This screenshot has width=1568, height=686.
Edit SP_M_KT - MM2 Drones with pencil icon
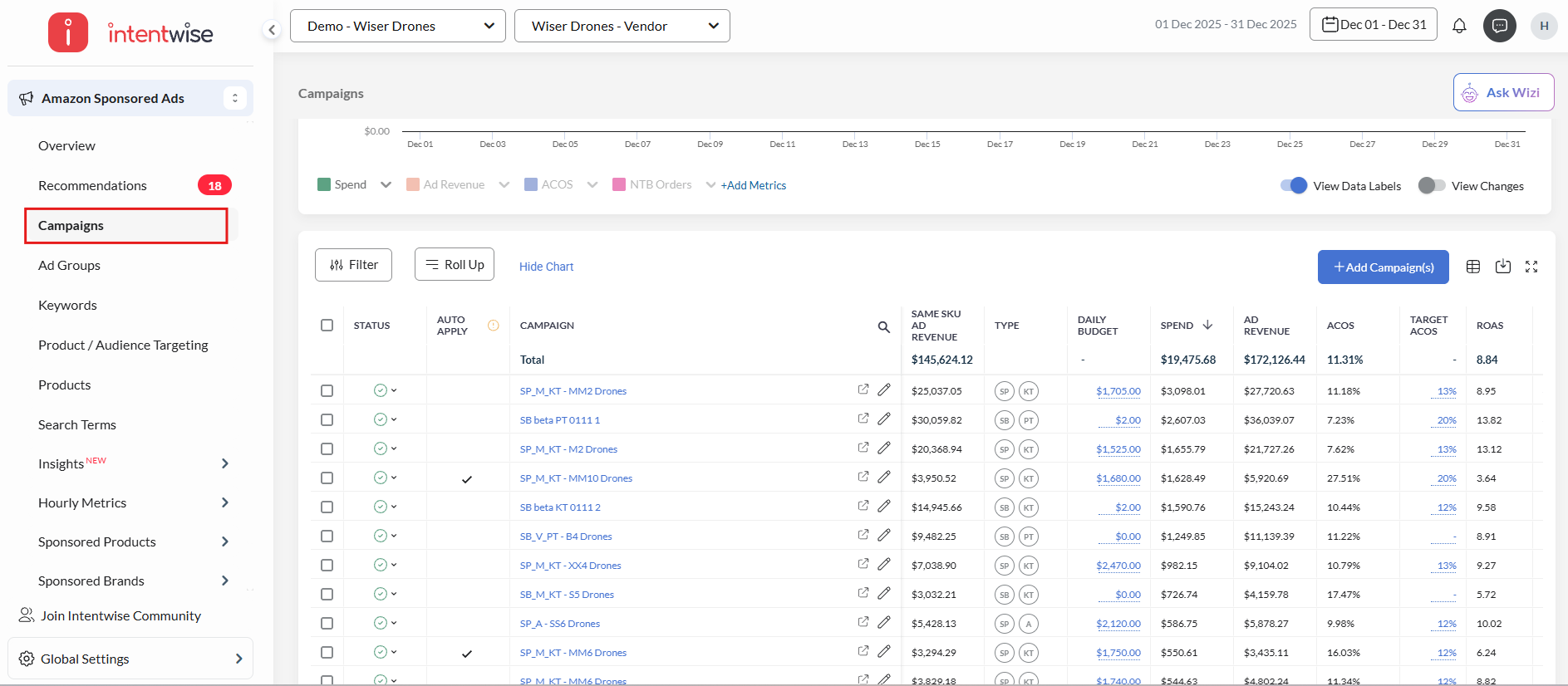tap(884, 390)
